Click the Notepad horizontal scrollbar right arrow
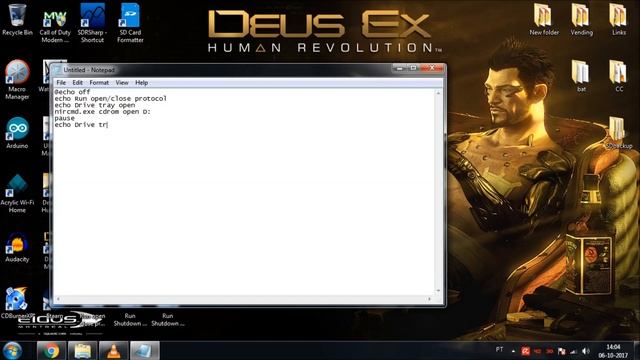 point(429,299)
